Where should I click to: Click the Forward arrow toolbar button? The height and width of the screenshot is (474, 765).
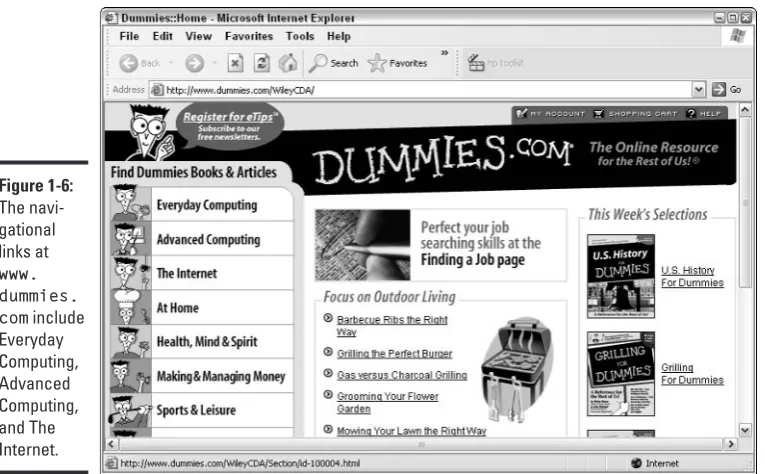point(195,63)
